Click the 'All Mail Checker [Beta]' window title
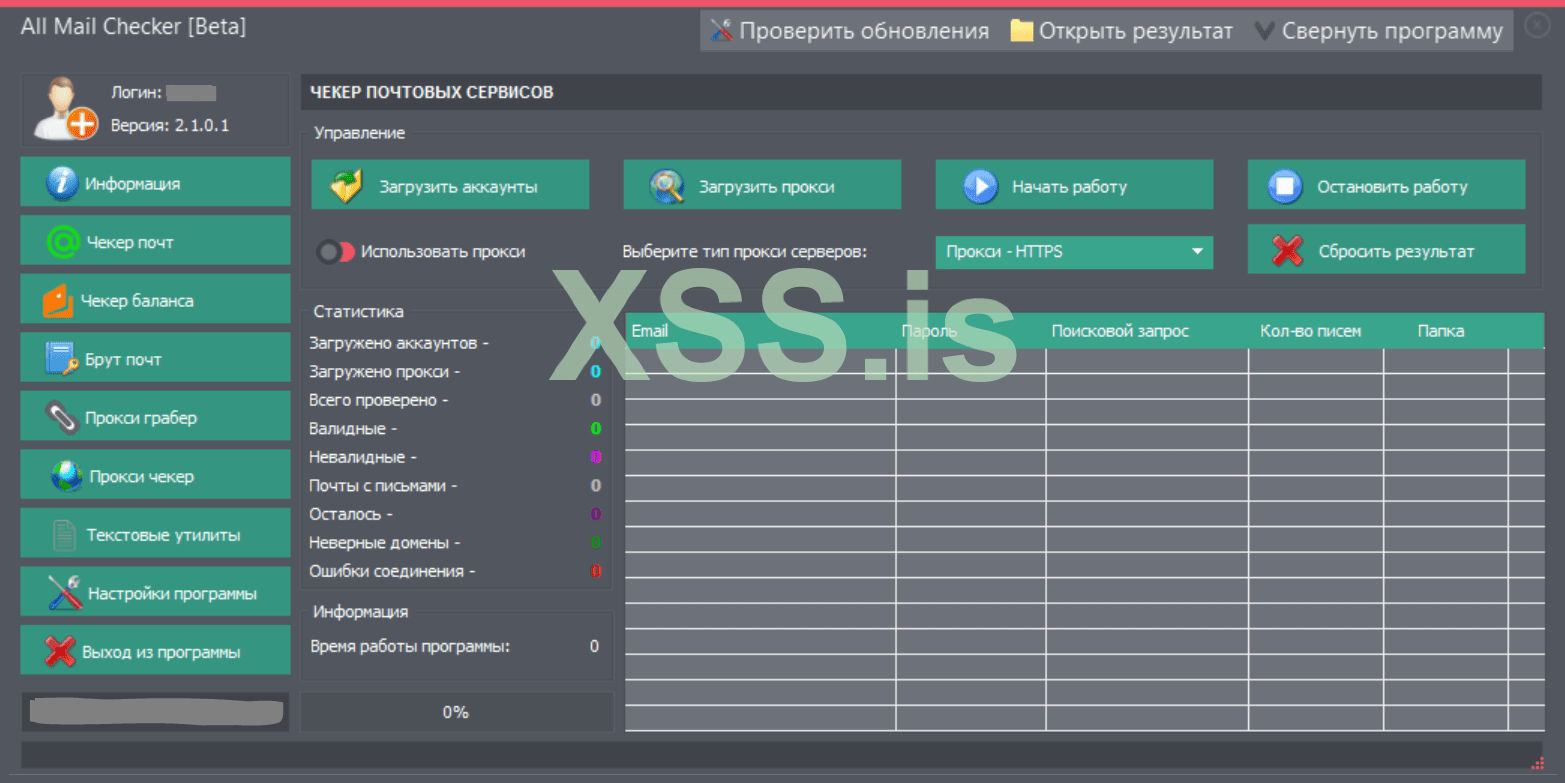This screenshot has width=1565, height=783. point(133,27)
